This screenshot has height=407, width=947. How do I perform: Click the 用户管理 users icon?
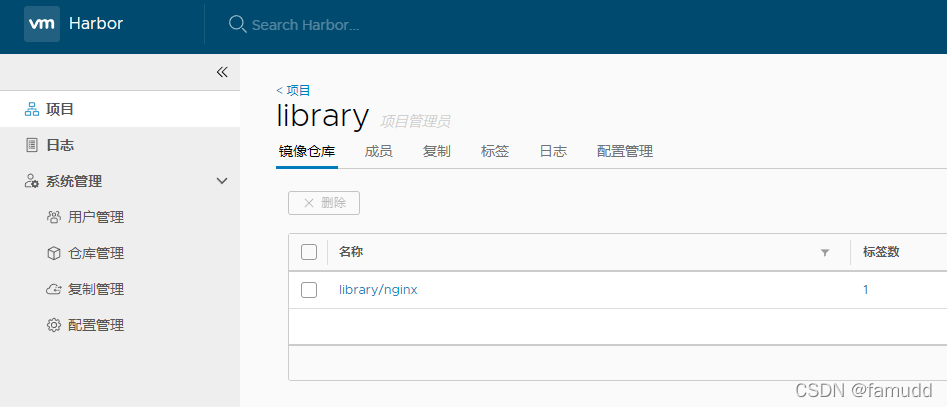pyautogui.click(x=54, y=217)
